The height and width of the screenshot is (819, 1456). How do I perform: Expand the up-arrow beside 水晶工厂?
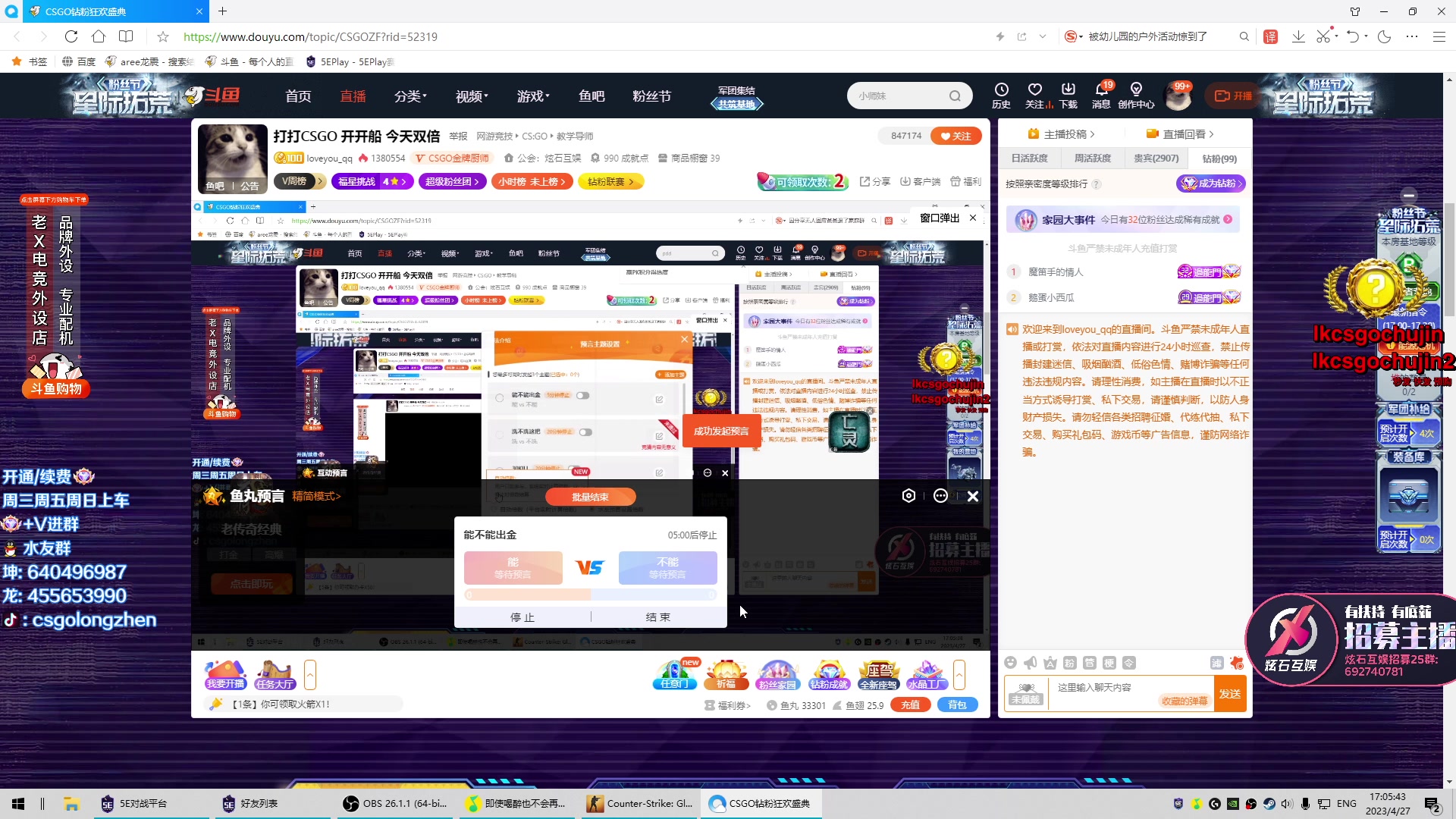click(x=959, y=674)
